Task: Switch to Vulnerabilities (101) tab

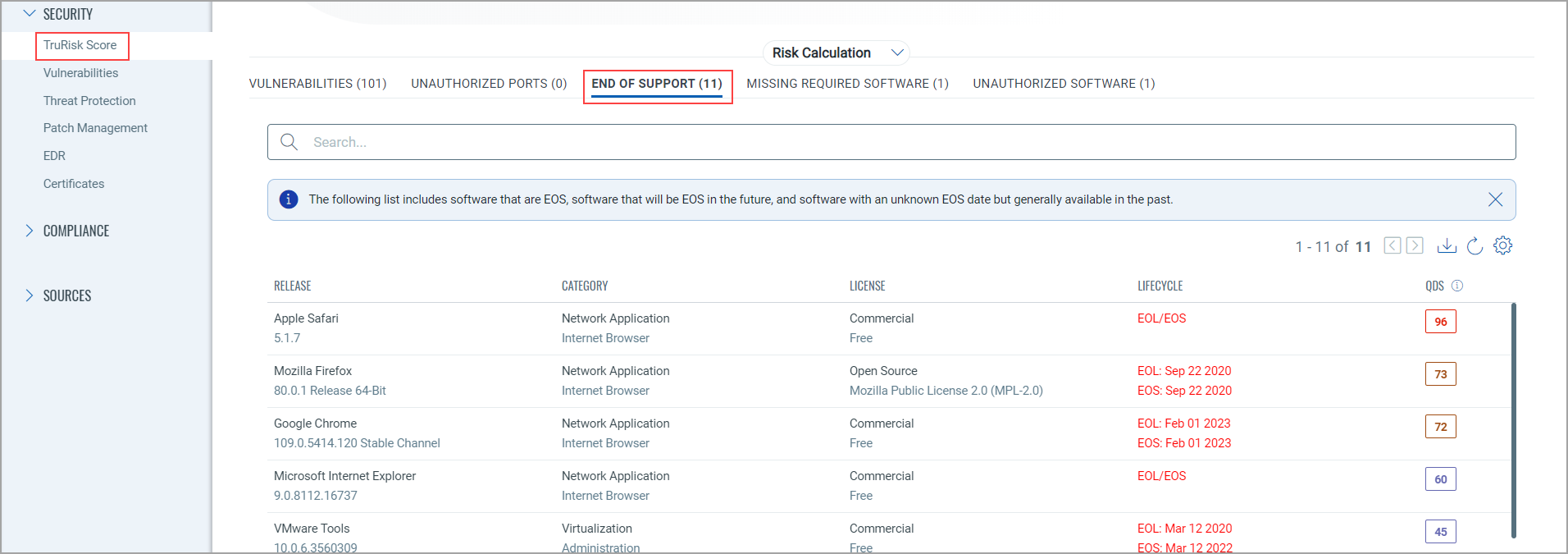Action: [x=317, y=84]
